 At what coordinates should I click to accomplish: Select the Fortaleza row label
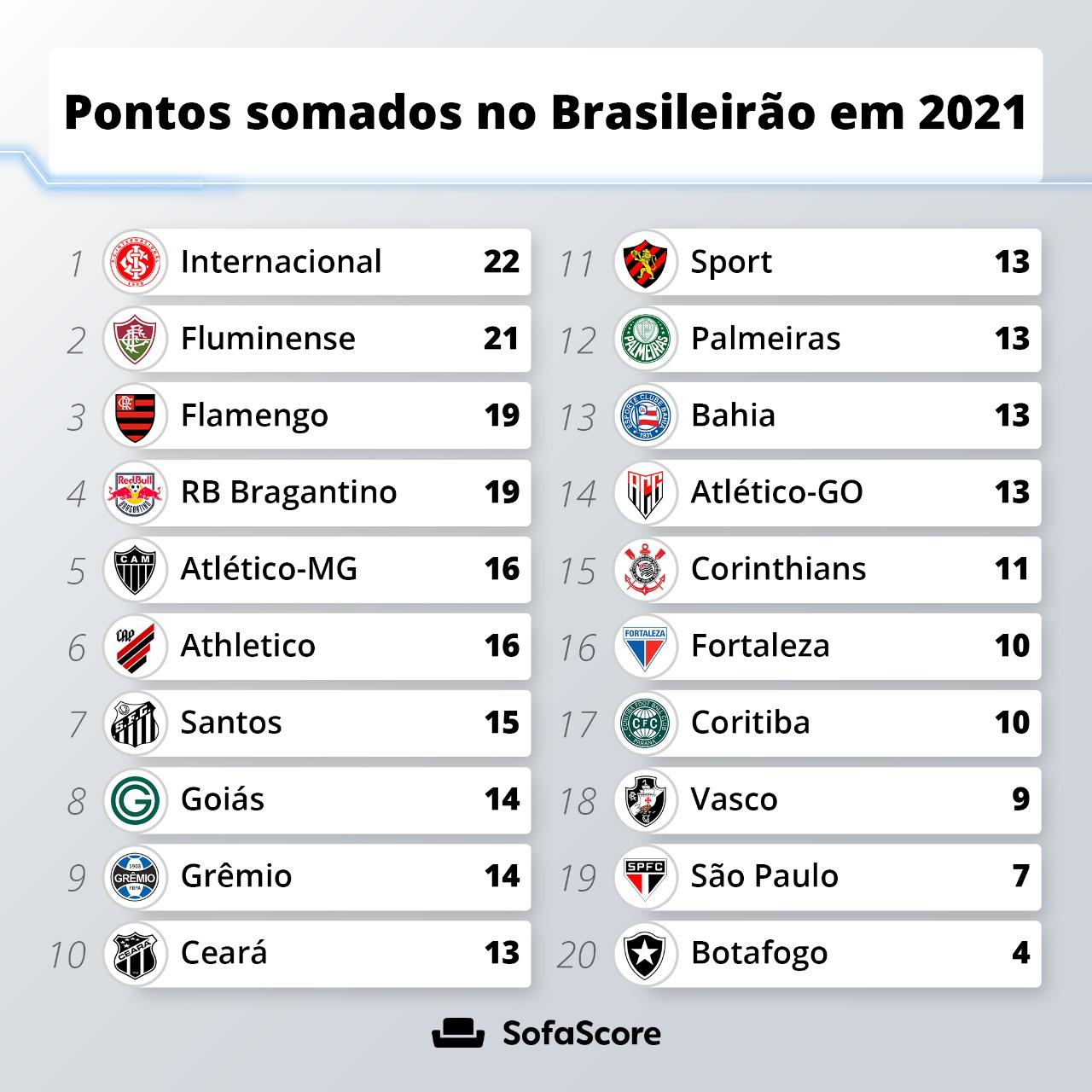(x=760, y=646)
